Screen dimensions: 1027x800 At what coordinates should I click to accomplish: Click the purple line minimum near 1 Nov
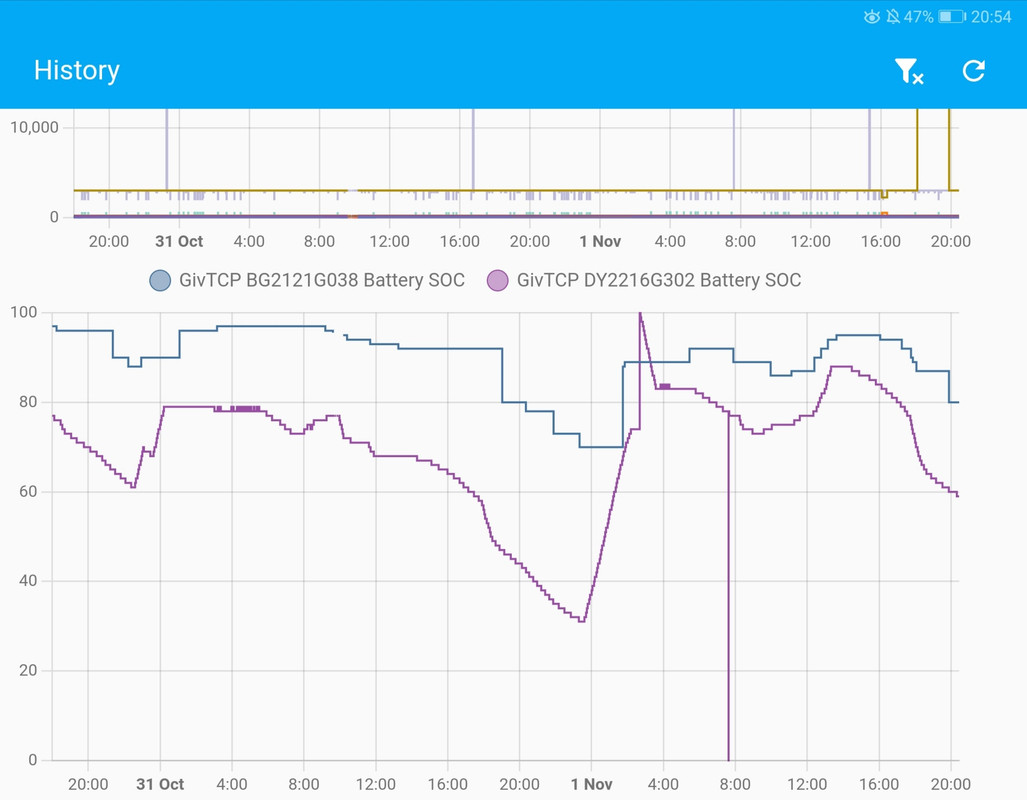pos(582,620)
